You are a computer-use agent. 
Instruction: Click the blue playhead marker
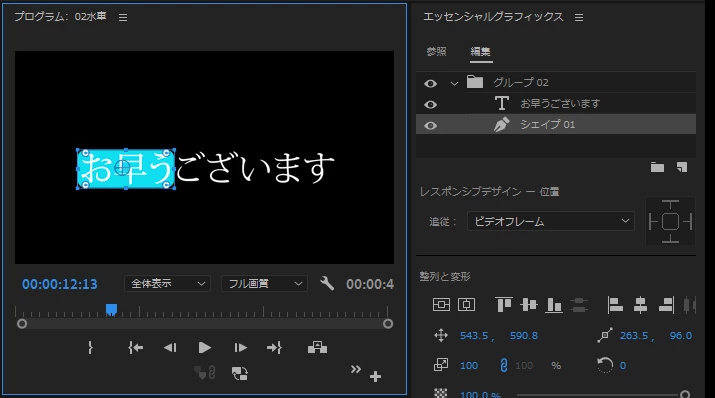click(111, 310)
